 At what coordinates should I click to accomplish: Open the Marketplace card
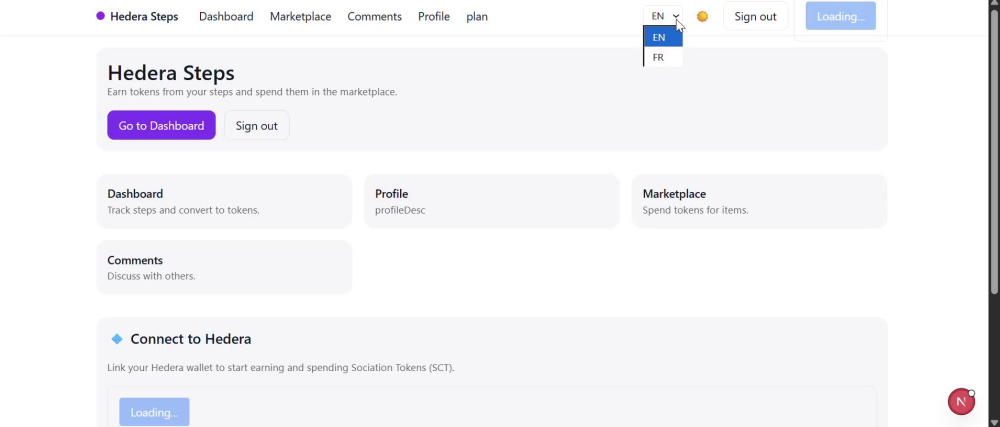[759, 201]
